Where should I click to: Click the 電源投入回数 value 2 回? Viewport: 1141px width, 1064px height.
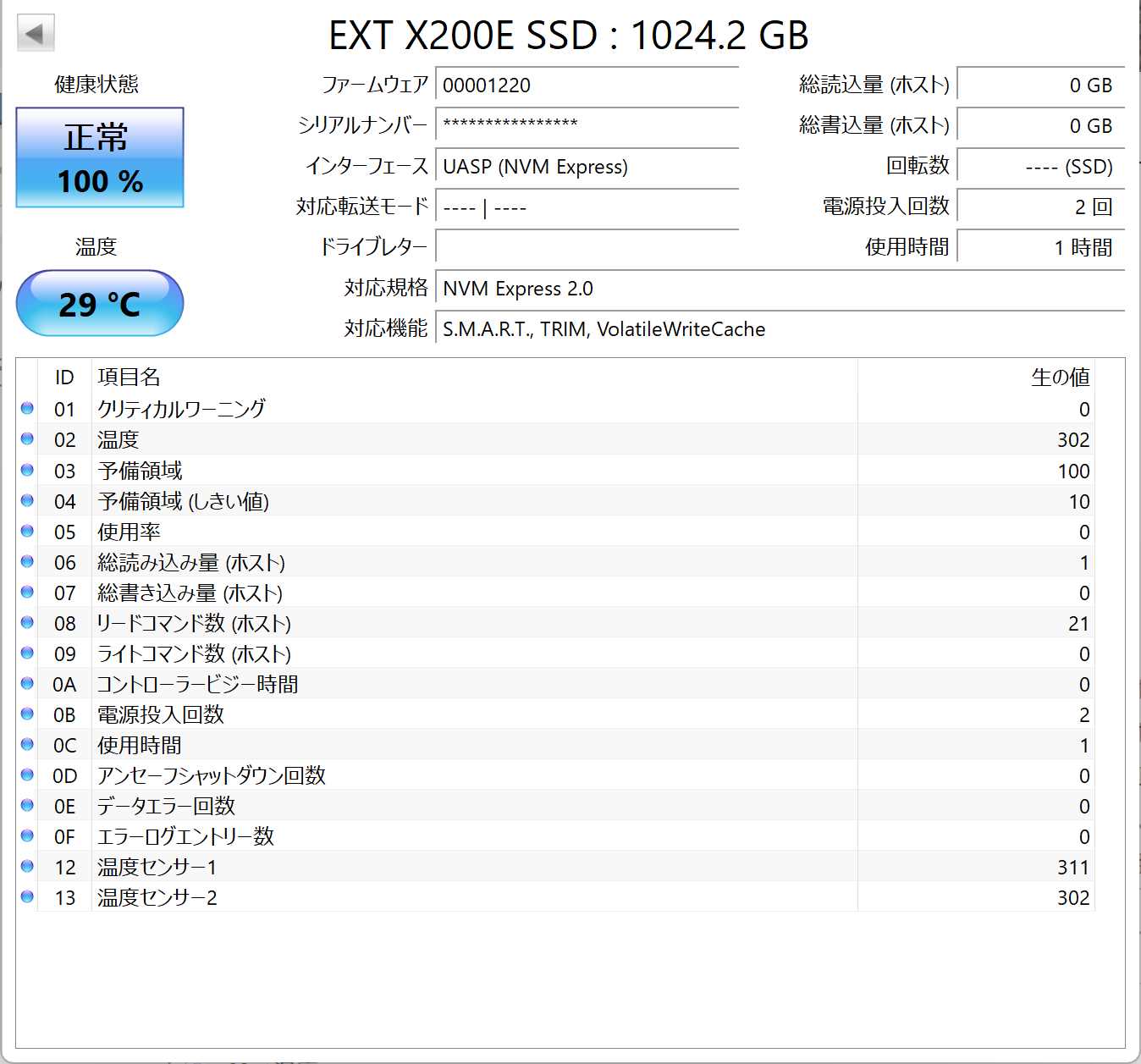[1040, 207]
